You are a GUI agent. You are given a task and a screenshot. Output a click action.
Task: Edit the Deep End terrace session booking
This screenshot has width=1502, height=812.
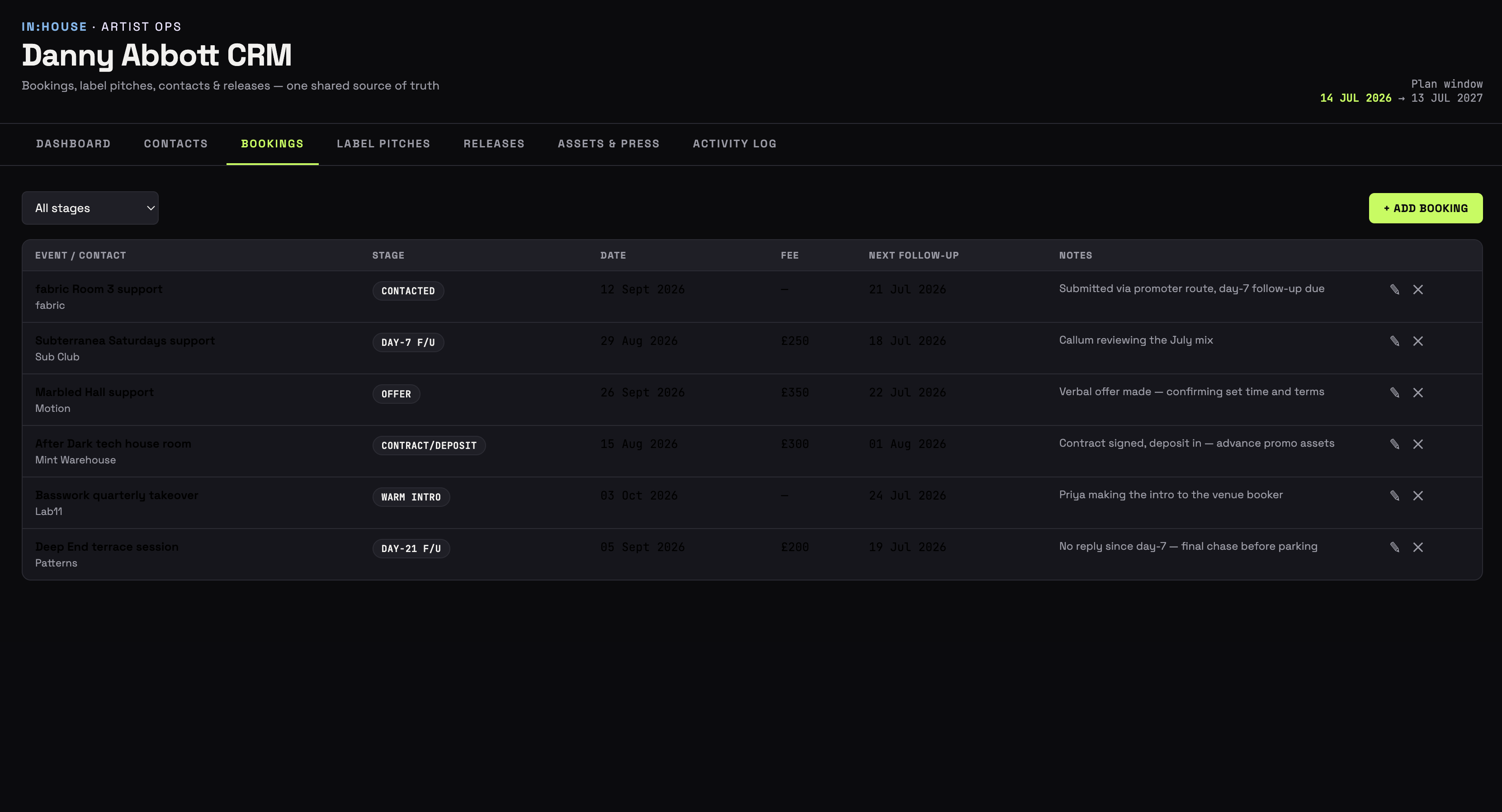1394,548
